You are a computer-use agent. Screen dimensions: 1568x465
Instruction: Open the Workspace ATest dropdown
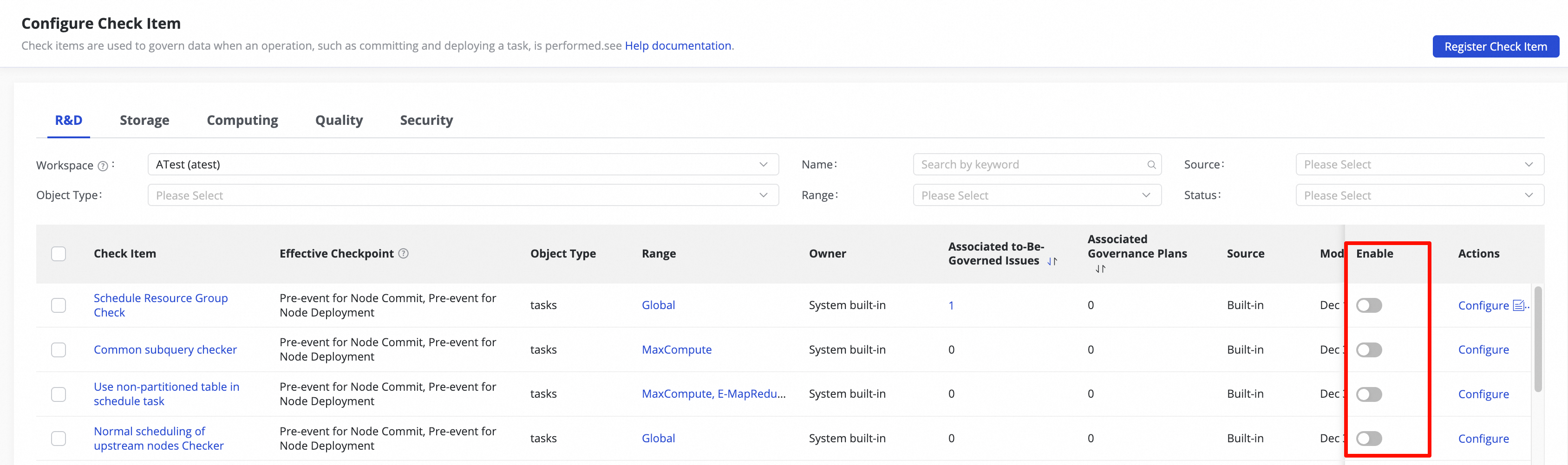463,165
